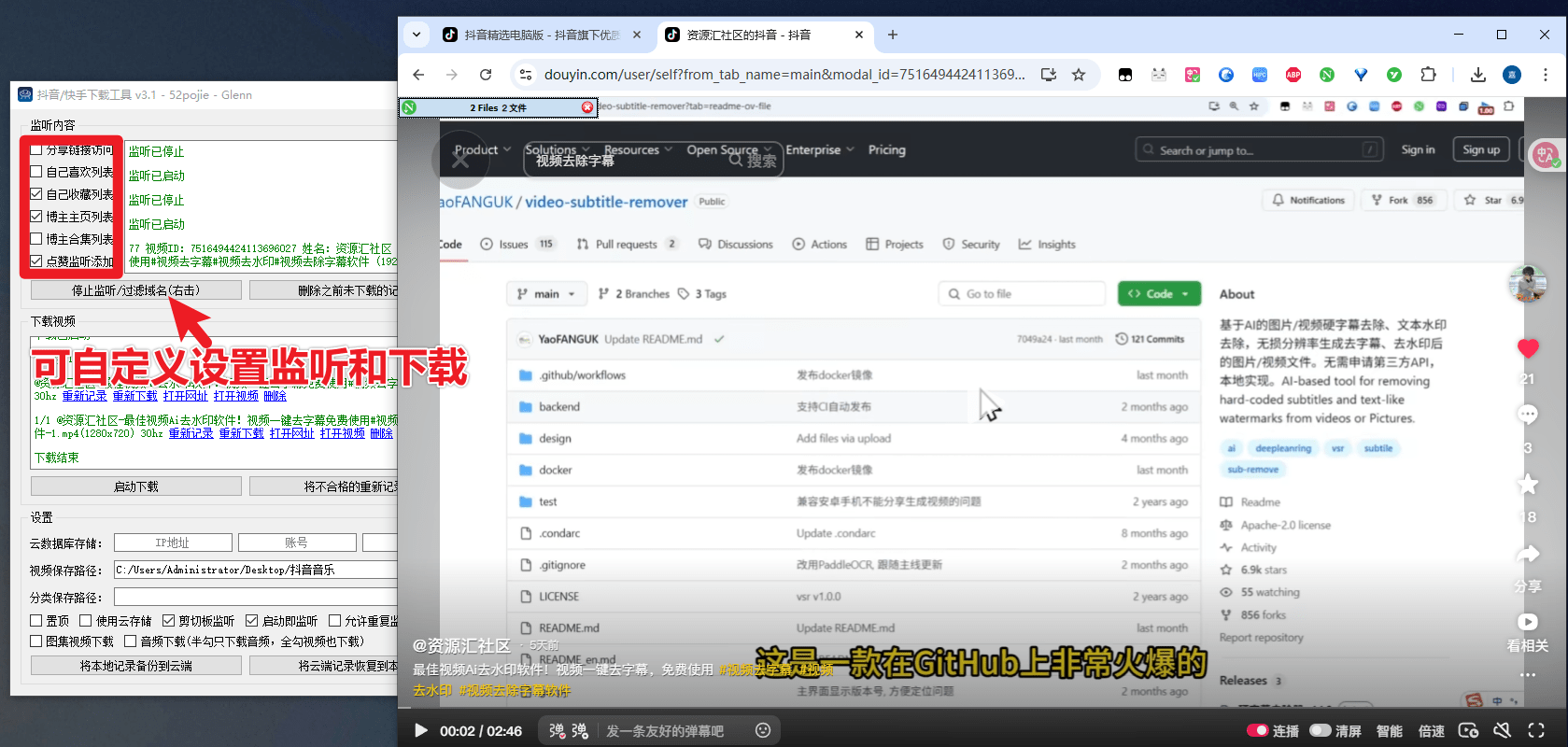This screenshot has width=1568, height=747.
Task: Check the 博主合集列表 checkbox
Action: (36, 239)
